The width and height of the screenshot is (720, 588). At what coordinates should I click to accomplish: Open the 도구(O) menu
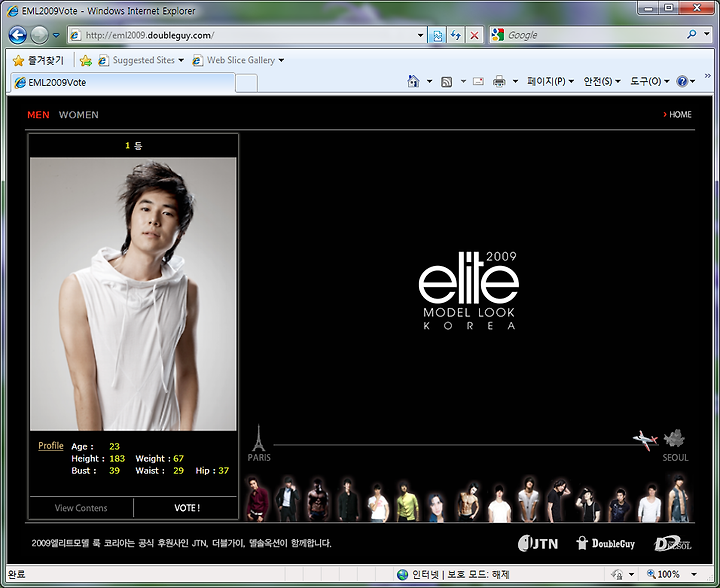pyautogui.click(x=650, y=81)
